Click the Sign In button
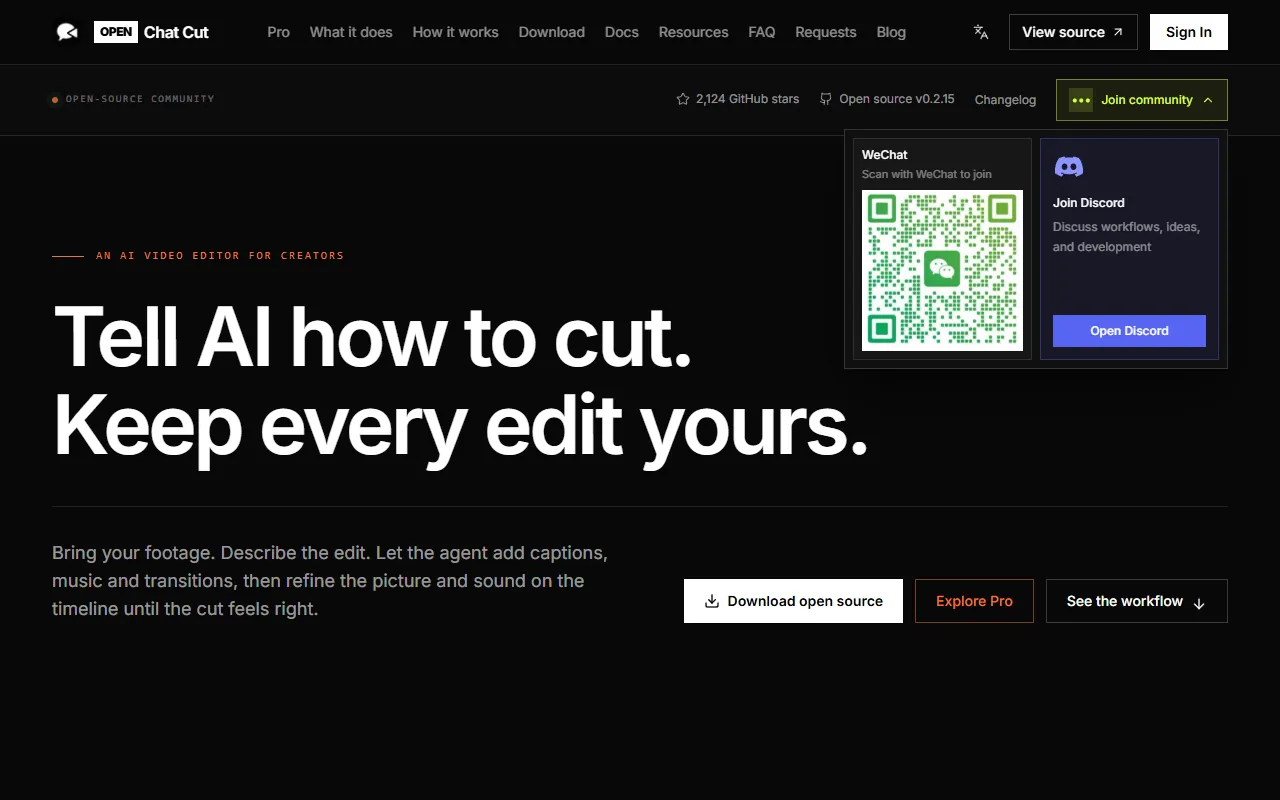 (1189, 32)
